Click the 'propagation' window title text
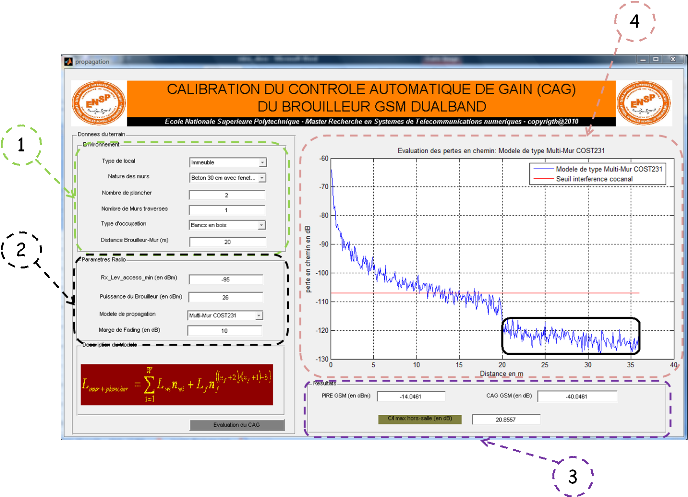 click(92, 62)
